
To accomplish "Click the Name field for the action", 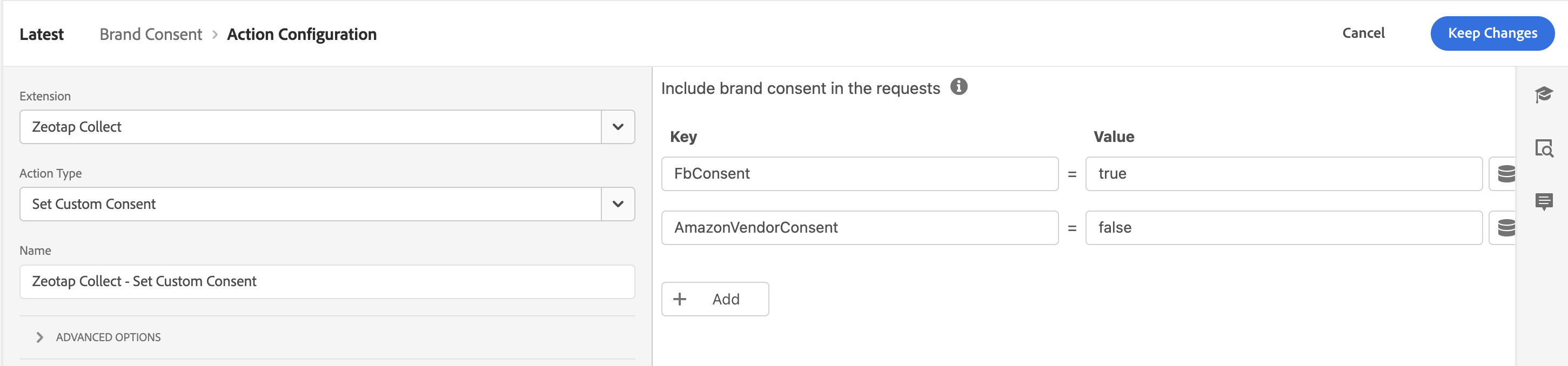I will (x=327, y=281).
